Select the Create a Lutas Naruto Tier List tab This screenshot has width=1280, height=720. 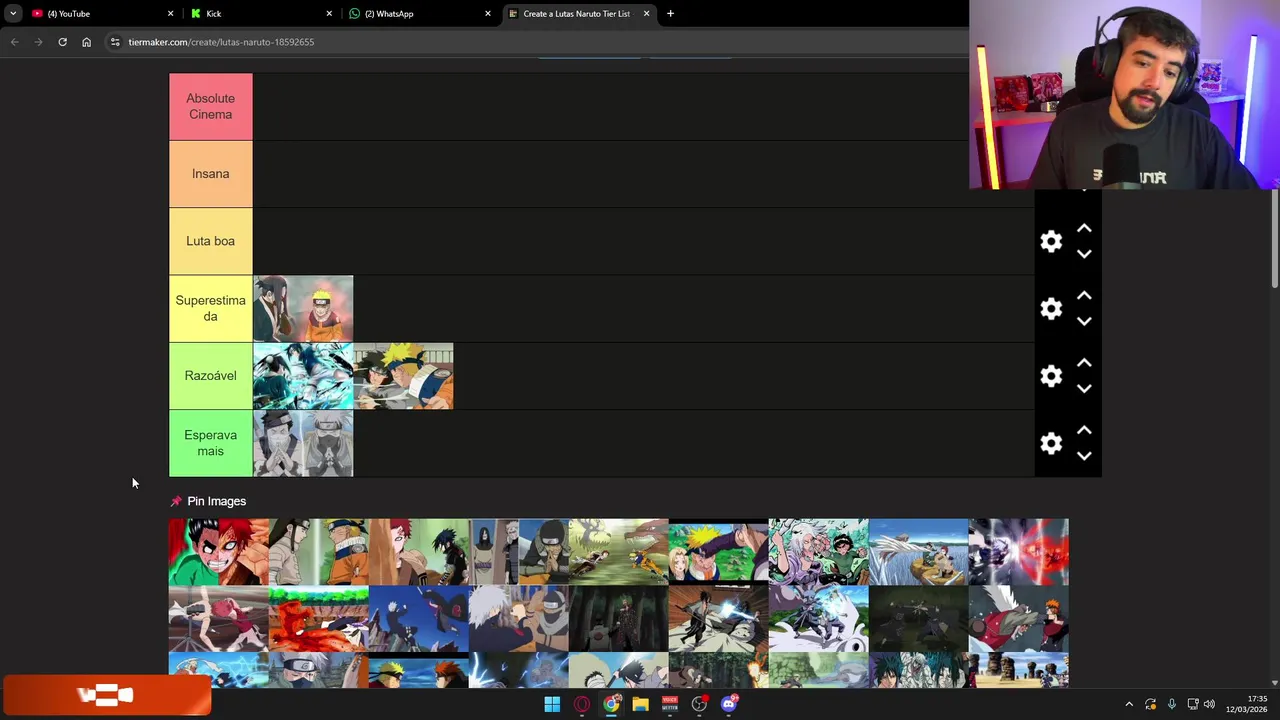pos(578,14)
